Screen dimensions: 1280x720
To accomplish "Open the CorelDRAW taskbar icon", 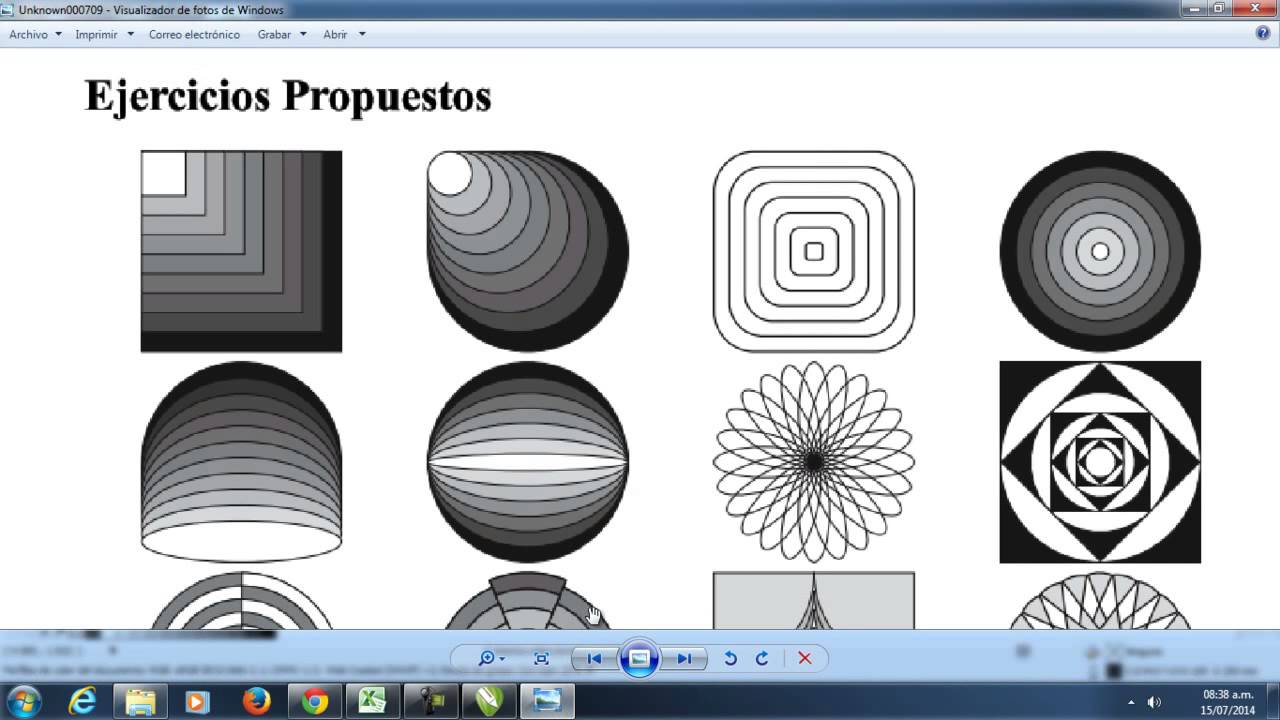I will coord(489,702).
